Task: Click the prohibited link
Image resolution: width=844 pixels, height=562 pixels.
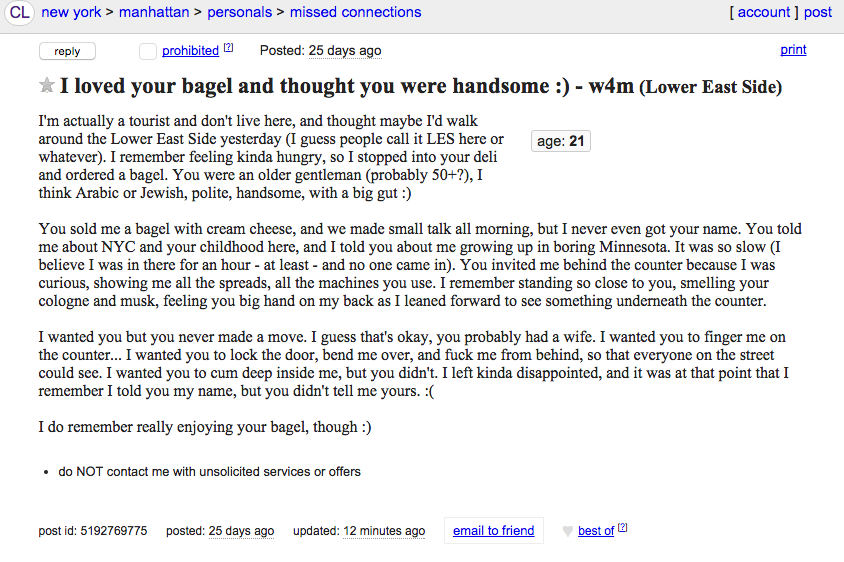Action: click(x=190, y=51)
